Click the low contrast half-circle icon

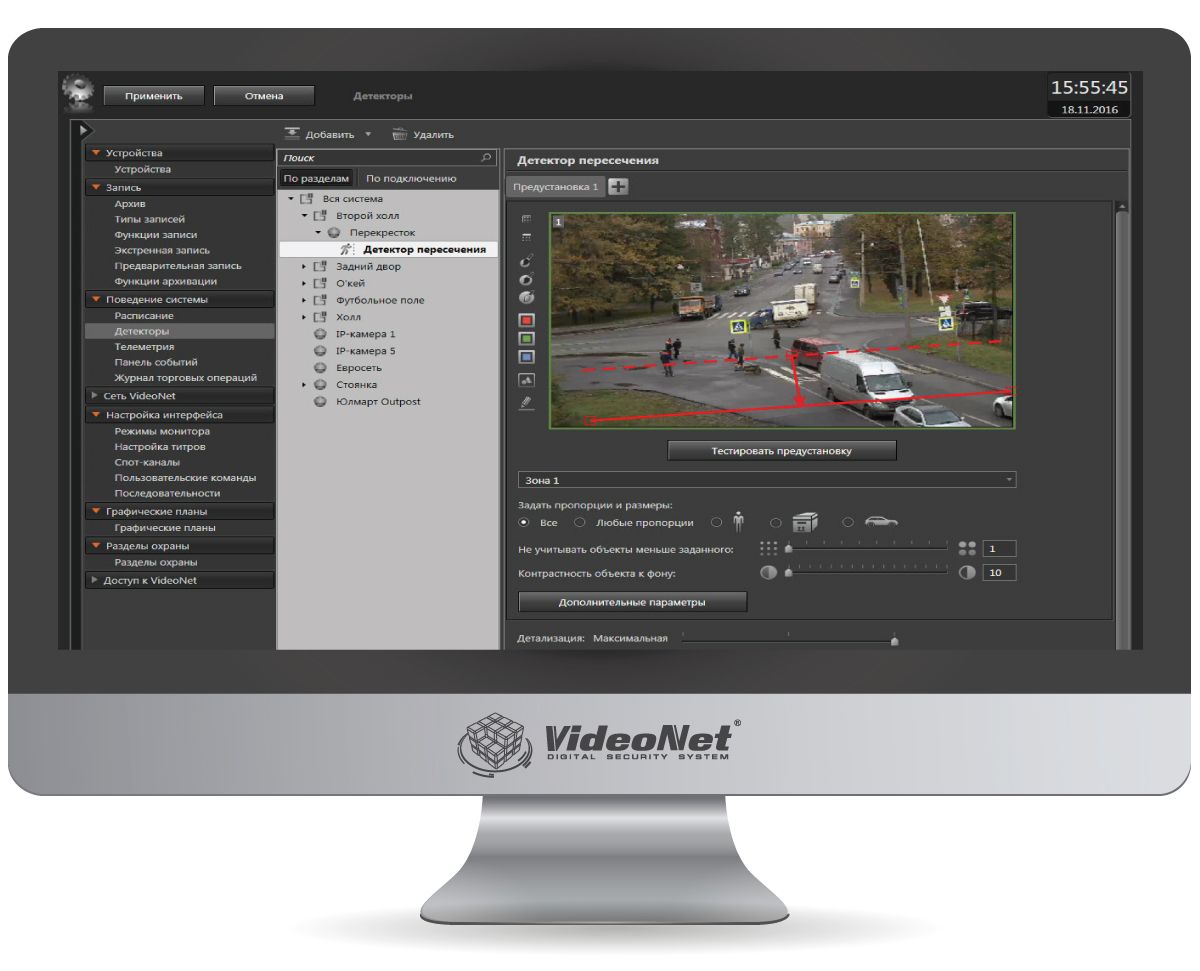click(x=768, y=573)
